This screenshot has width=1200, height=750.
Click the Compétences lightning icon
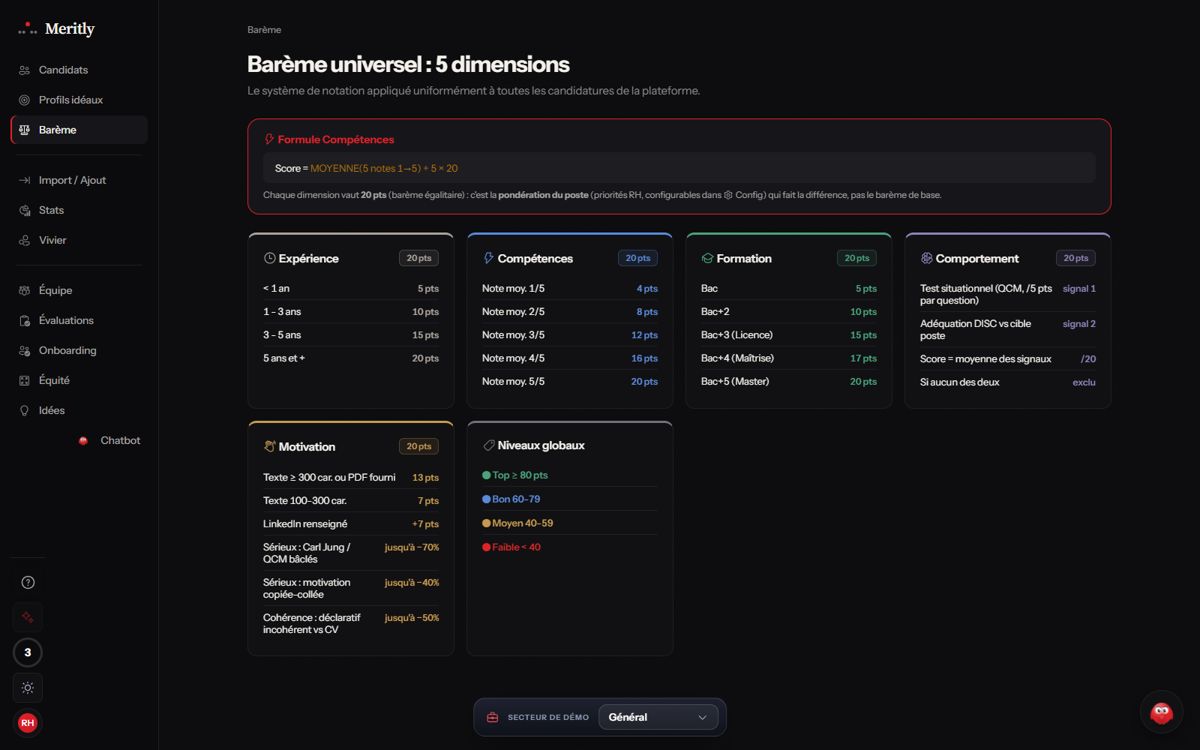[489, 258]
